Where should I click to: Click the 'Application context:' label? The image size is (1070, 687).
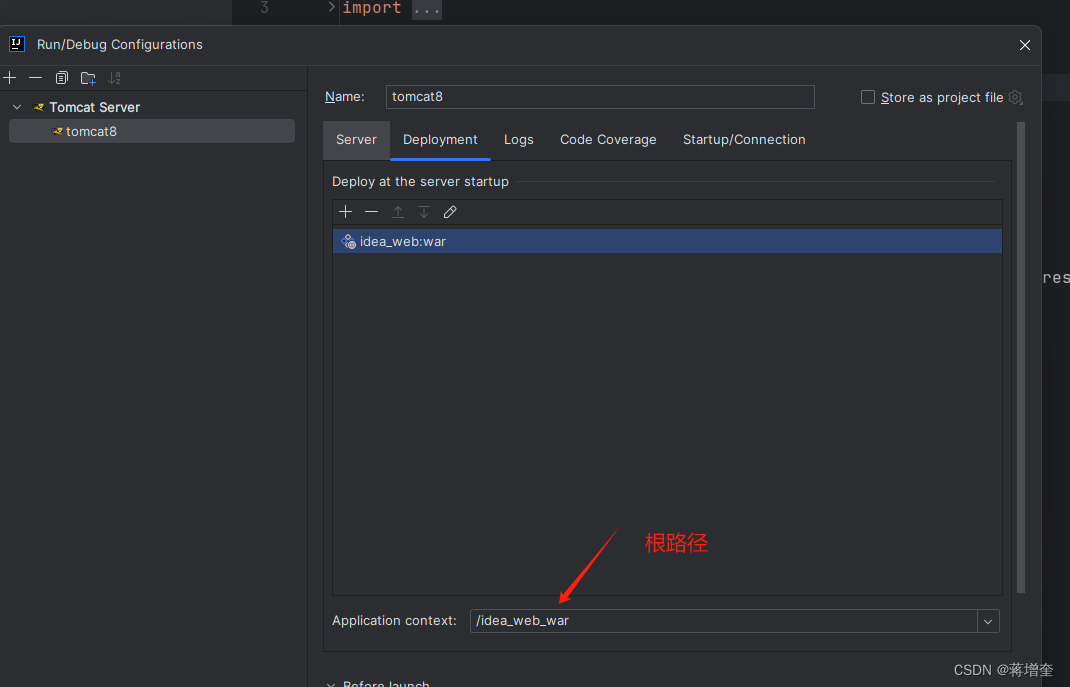pyautogui.click(x=394, y=621)
